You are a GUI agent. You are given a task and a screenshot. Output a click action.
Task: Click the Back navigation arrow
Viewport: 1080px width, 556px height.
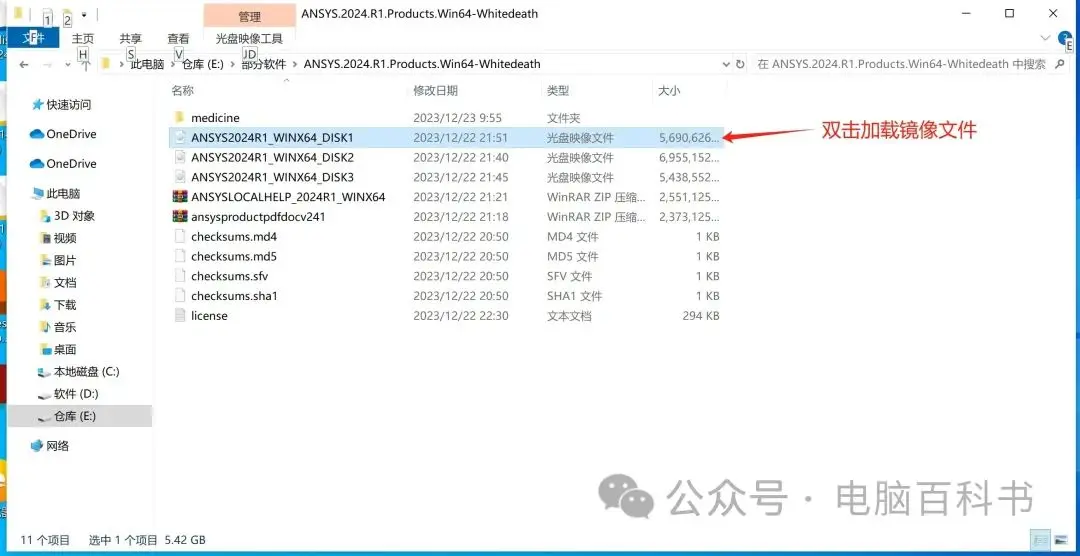pos(24,64)
